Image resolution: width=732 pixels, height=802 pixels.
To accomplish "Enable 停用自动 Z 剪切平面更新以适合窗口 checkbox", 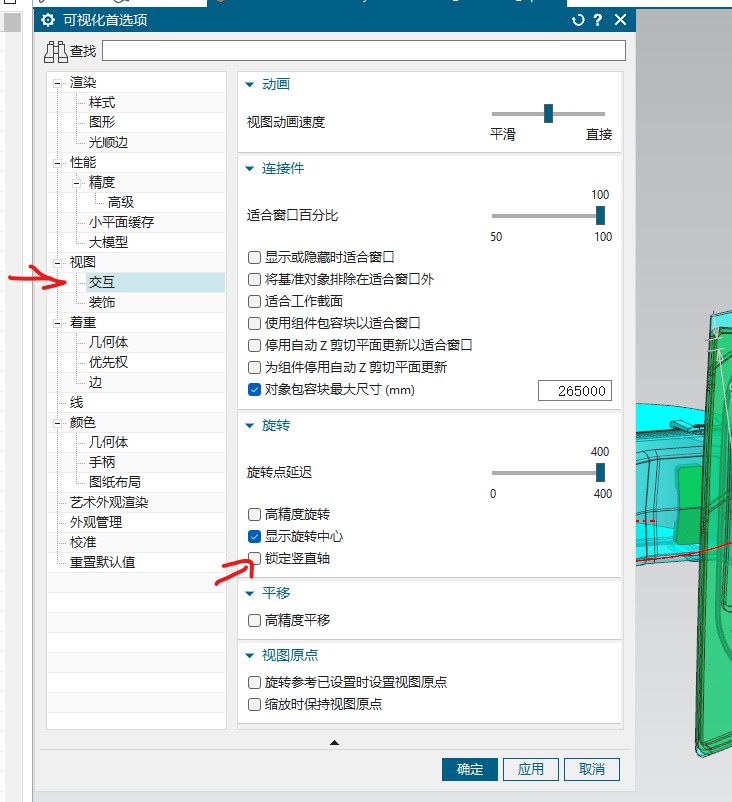I will click(x=254, y=345).
